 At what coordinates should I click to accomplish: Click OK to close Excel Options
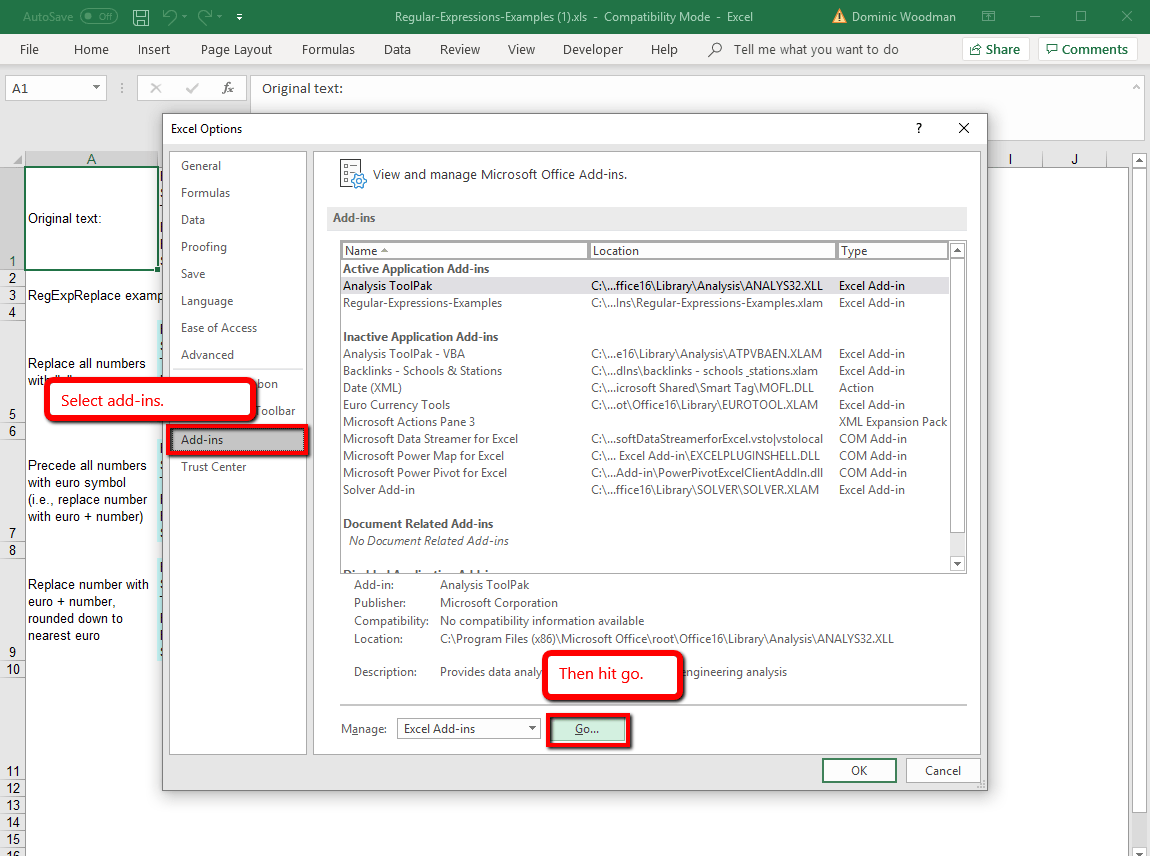pos(858,770)
